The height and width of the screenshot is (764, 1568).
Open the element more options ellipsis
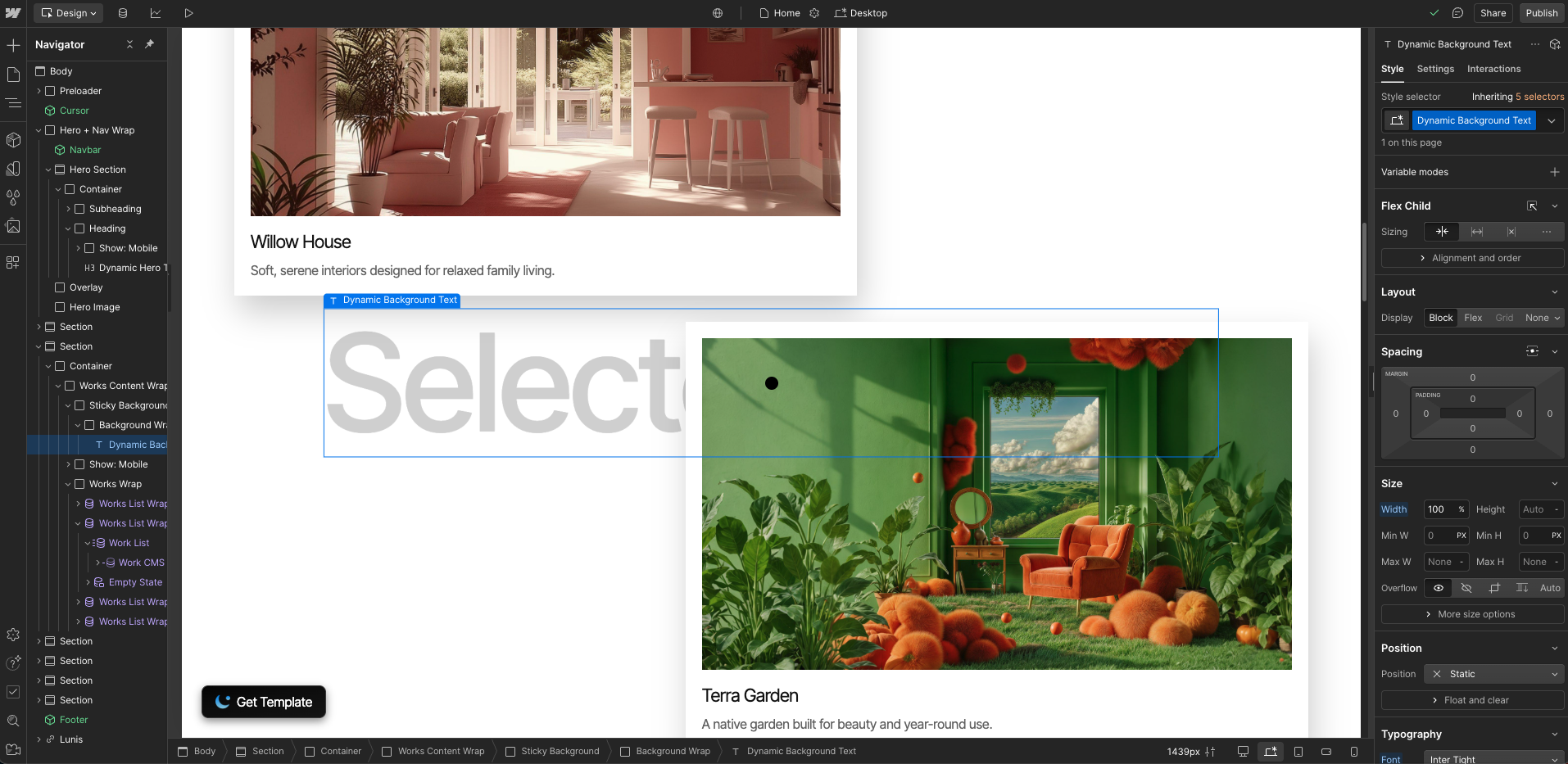[x=1534, y=44]
